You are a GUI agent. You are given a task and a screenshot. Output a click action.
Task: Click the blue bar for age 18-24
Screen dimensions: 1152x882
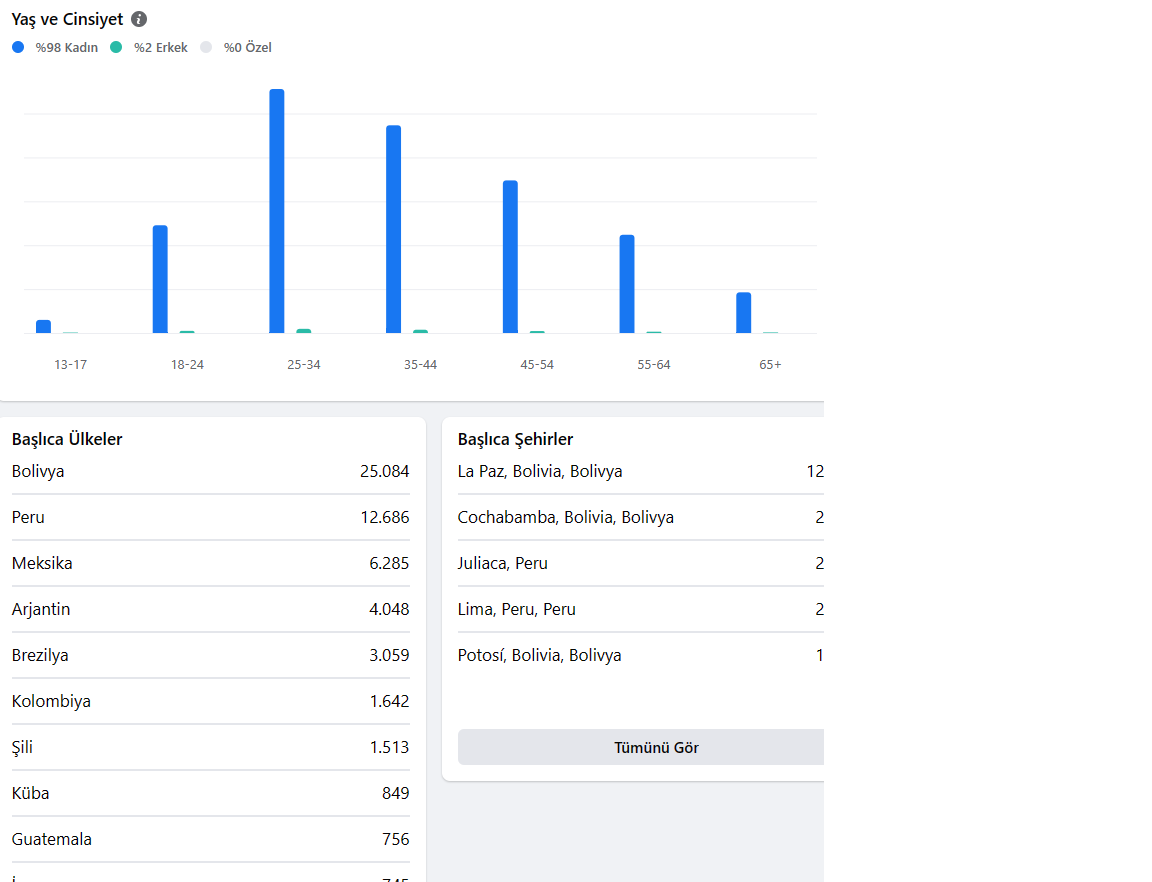[x=160, y=279]
